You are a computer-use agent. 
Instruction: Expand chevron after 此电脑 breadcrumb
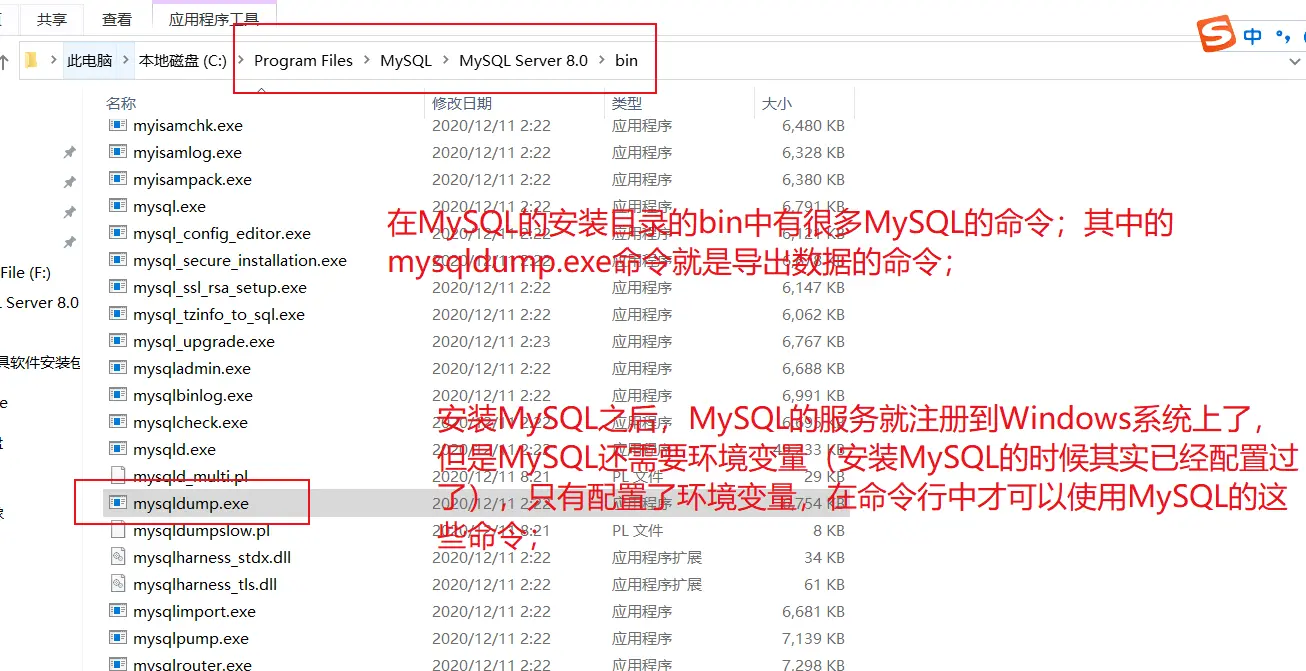point(126,60)
